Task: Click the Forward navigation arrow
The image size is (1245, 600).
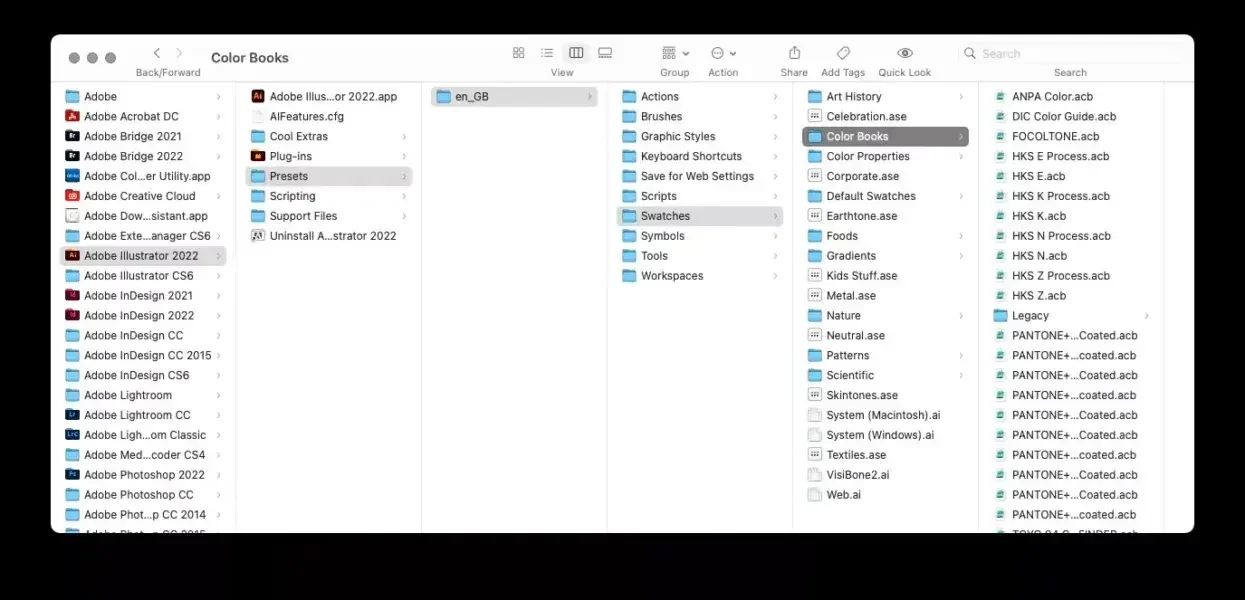Action: [x=180, y=53]
